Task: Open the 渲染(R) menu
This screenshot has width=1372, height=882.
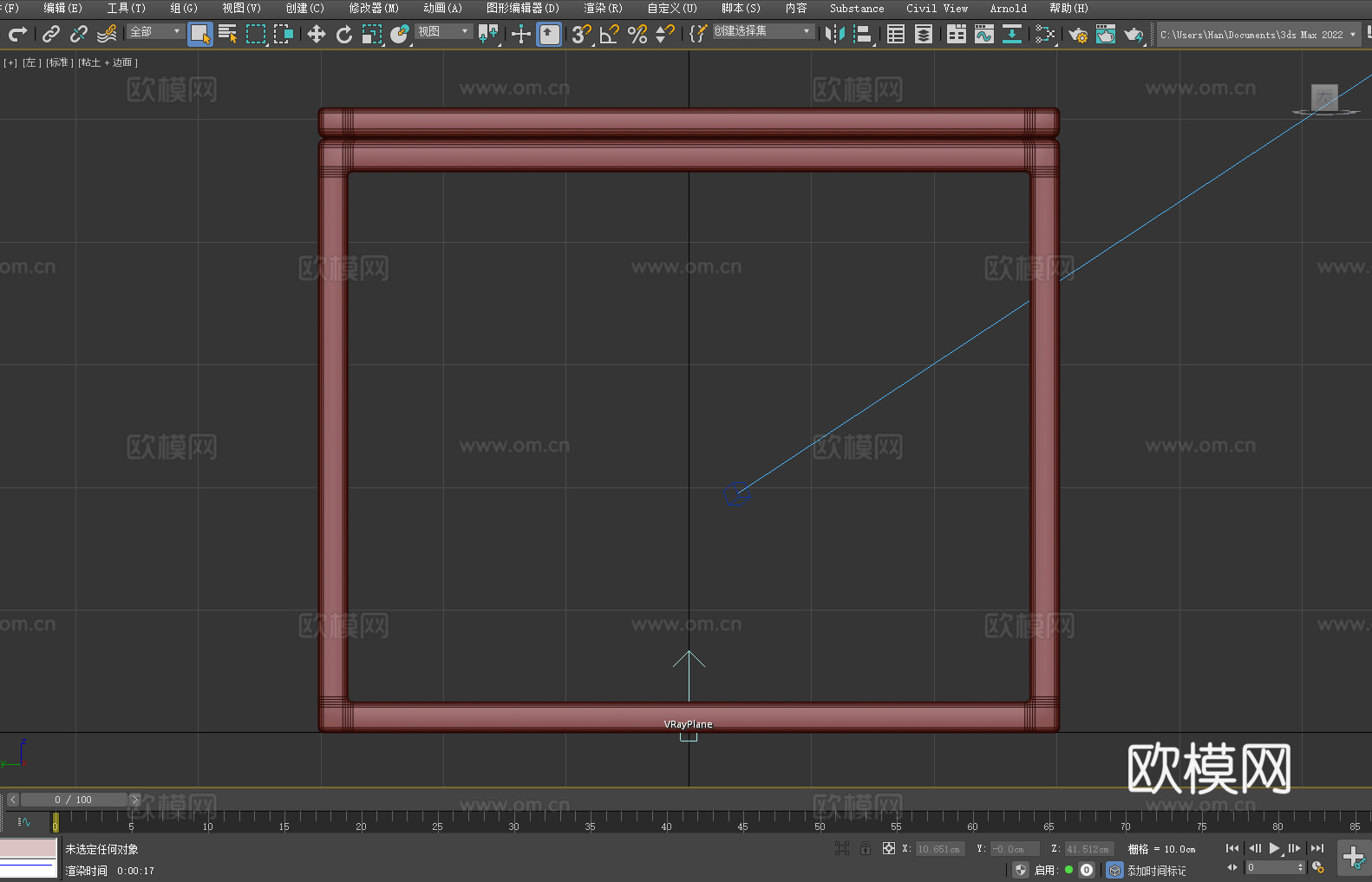Action: click(x=603, y=8)
